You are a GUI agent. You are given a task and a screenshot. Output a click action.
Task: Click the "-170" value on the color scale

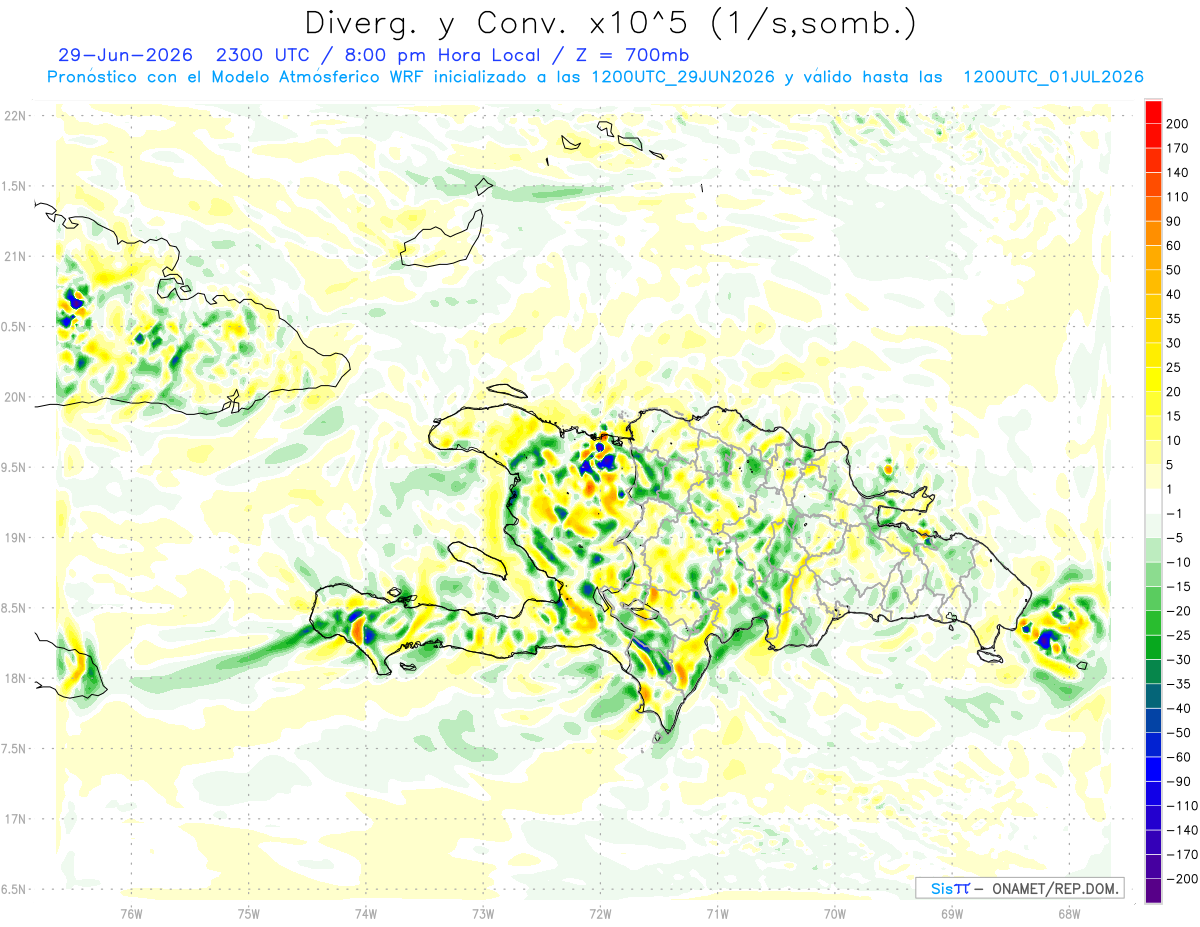[x=1184, y=854]
